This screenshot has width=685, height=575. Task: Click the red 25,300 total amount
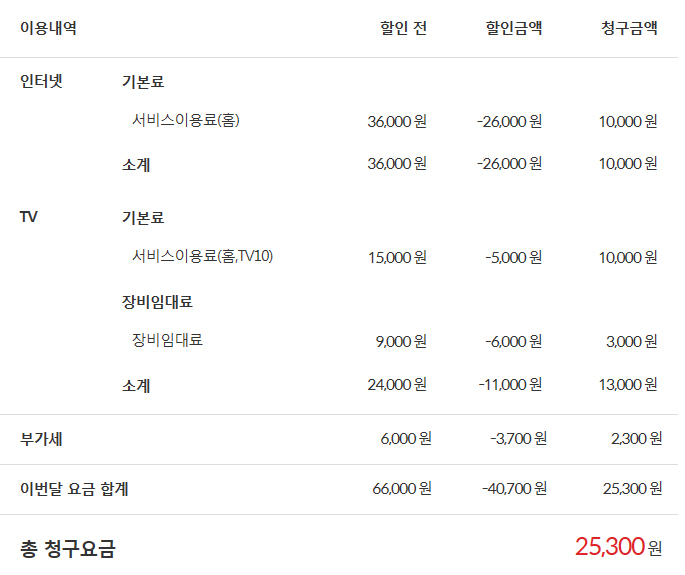(x=609, y=547)
